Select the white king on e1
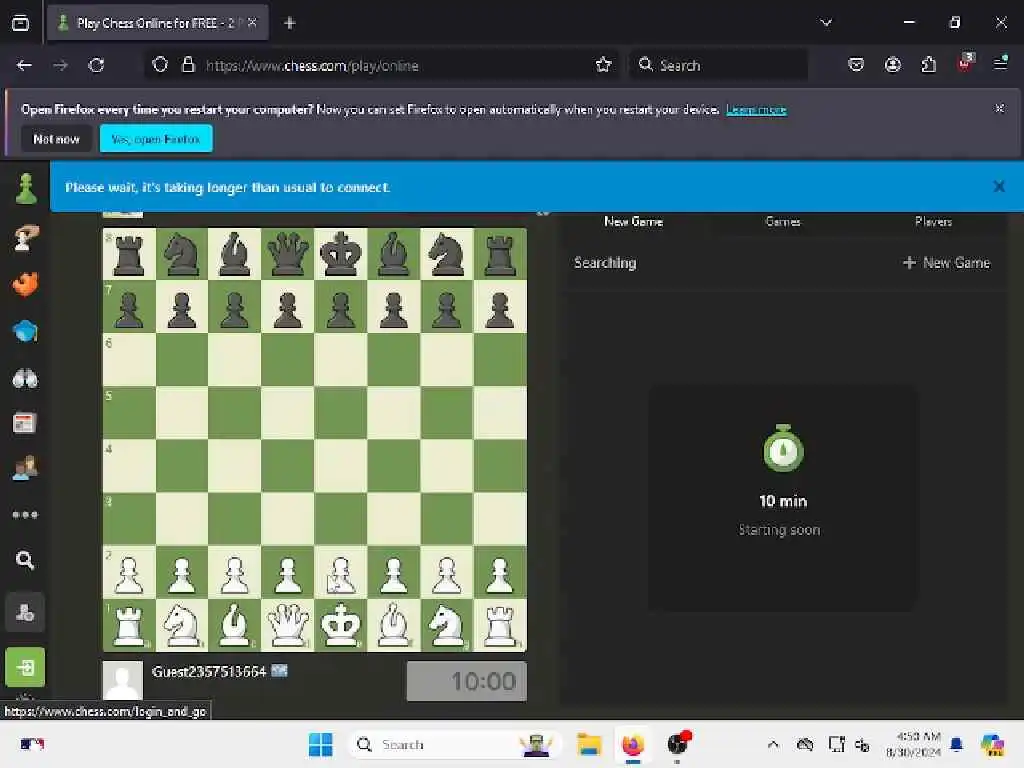This screenshot has height=768, width=1024. (x=340, y=625)
